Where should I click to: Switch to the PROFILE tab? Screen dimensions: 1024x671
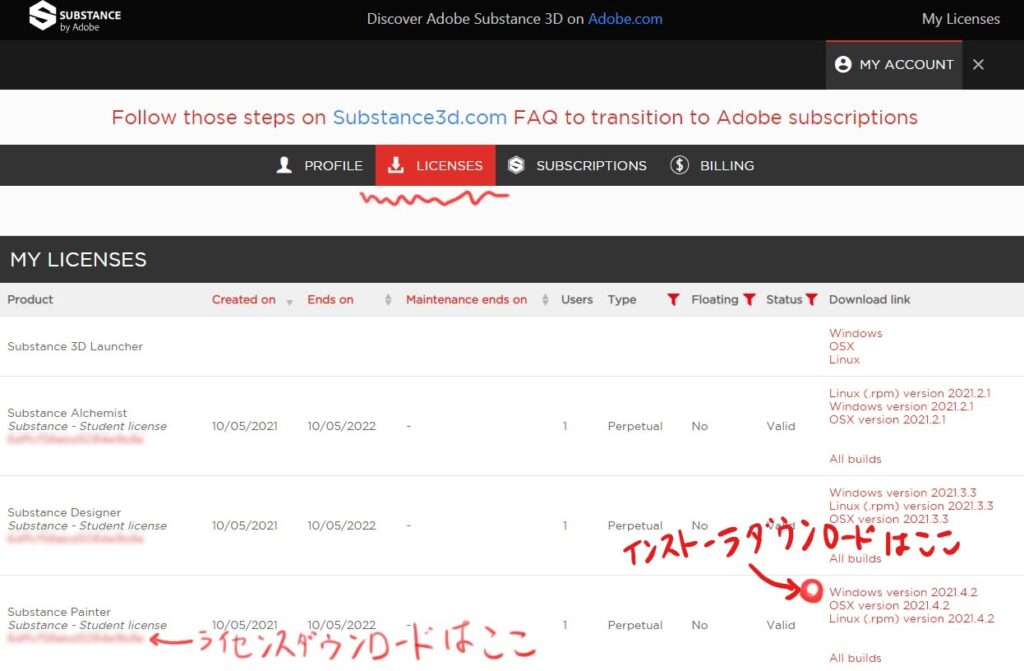point(332,166)
